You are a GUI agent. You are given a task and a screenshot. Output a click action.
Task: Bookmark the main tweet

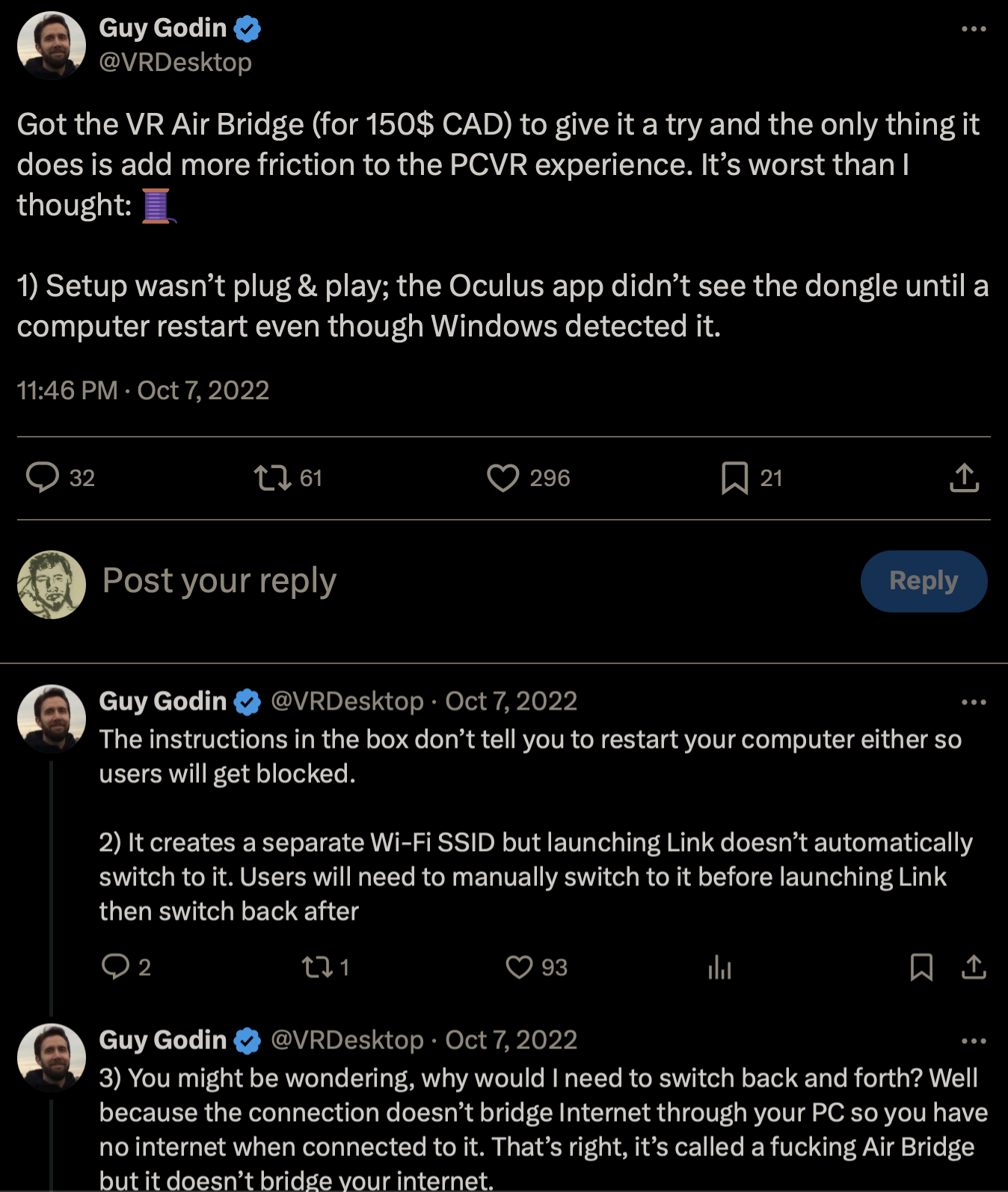click(735, 478)
